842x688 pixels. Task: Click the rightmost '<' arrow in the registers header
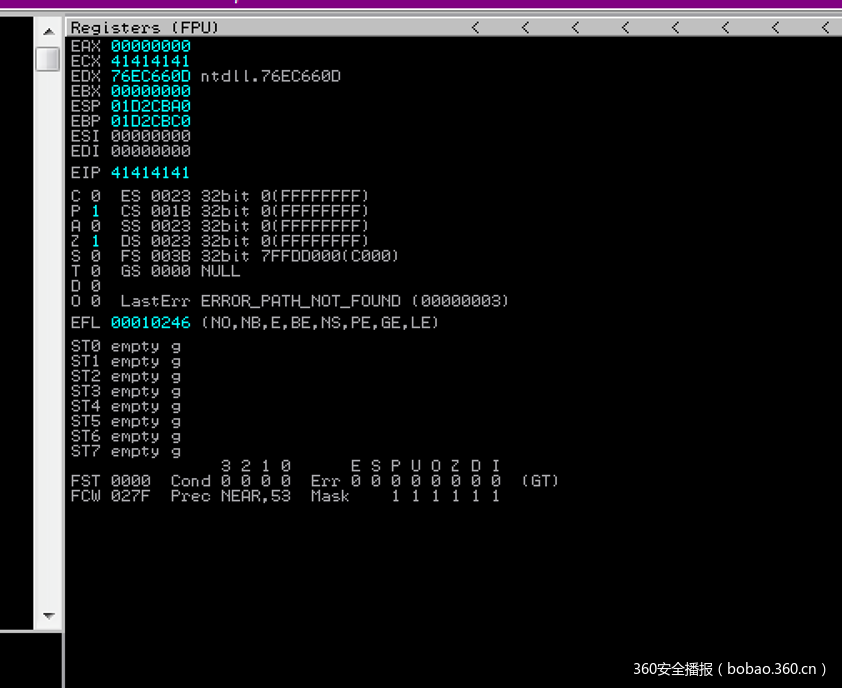[825, 28]
